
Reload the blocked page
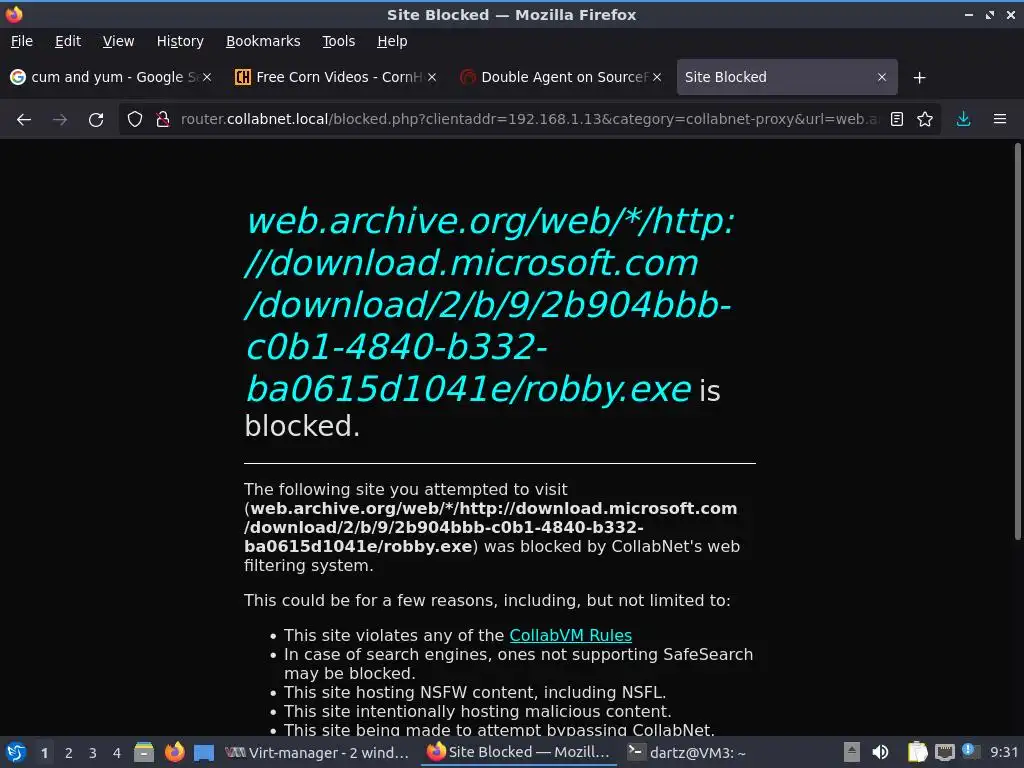(x=96, y=120)
